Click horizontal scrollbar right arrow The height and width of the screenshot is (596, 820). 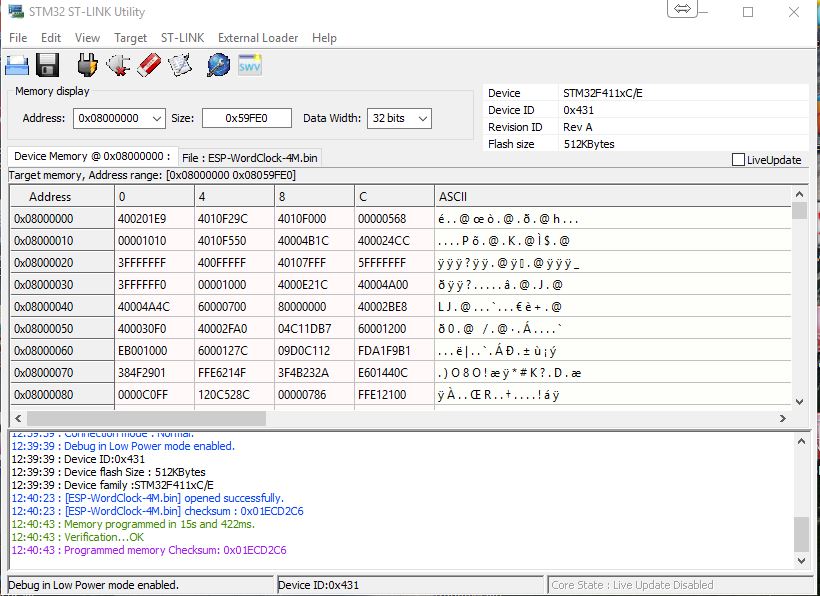(783, 418)
